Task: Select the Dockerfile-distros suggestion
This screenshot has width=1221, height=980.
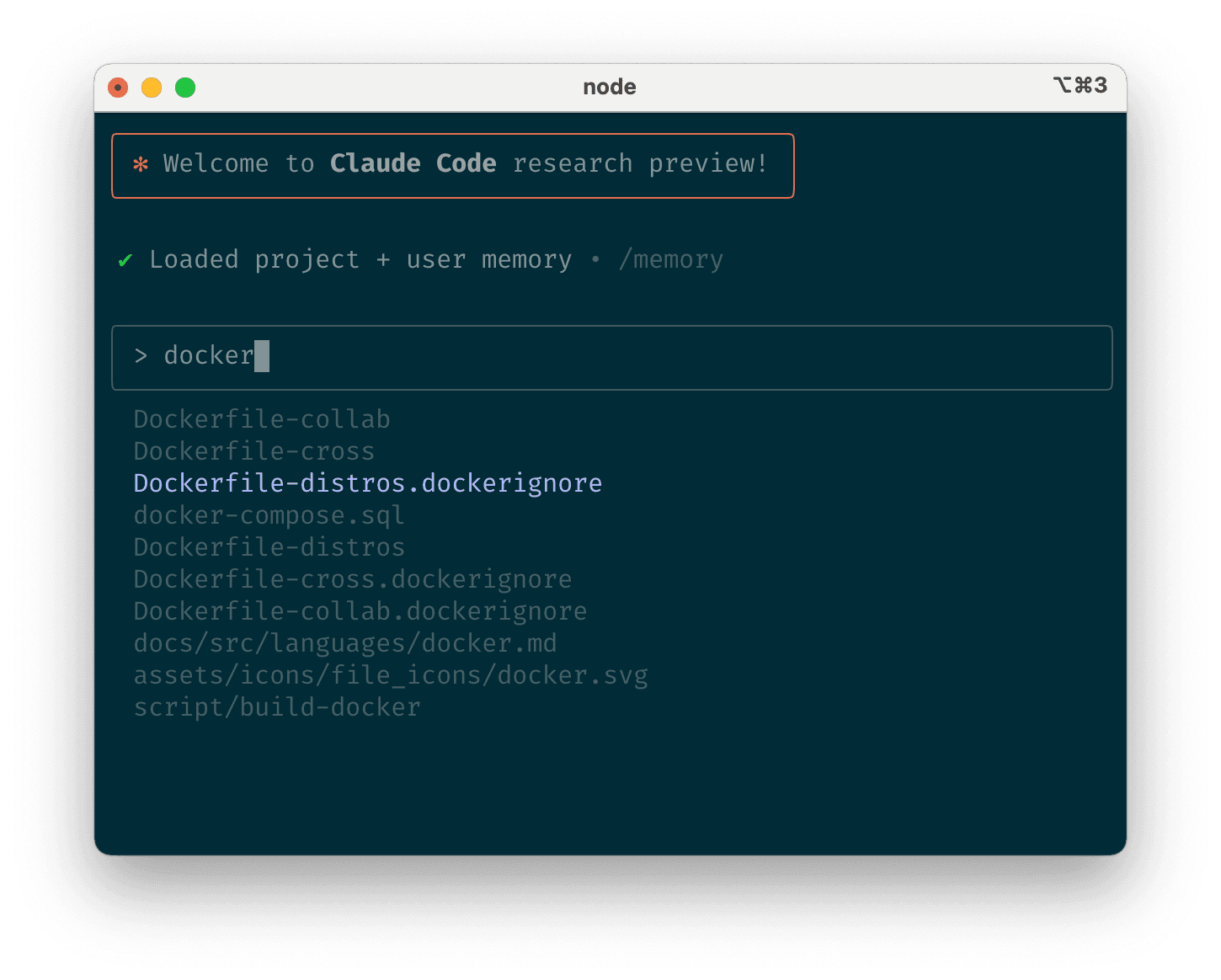Action: [x=269, y=547]
